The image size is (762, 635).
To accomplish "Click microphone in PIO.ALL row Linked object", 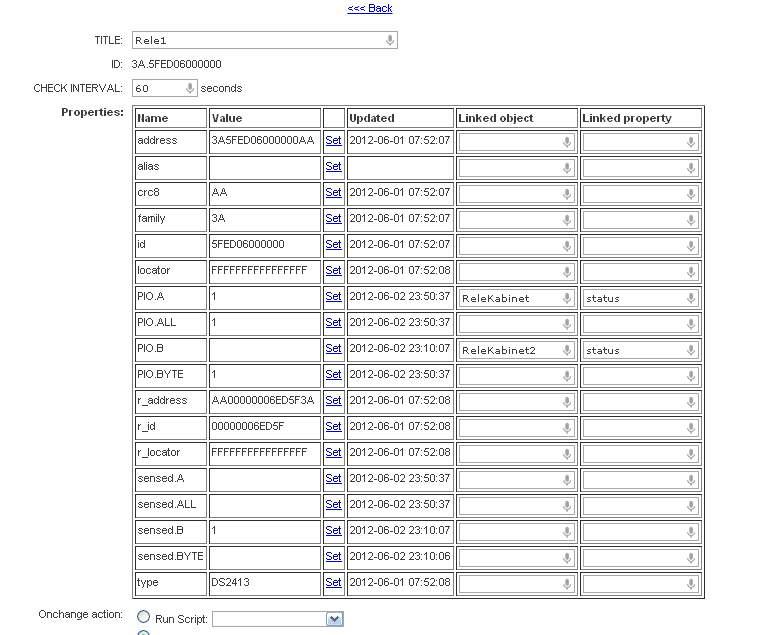I will [x=567, y=324].
